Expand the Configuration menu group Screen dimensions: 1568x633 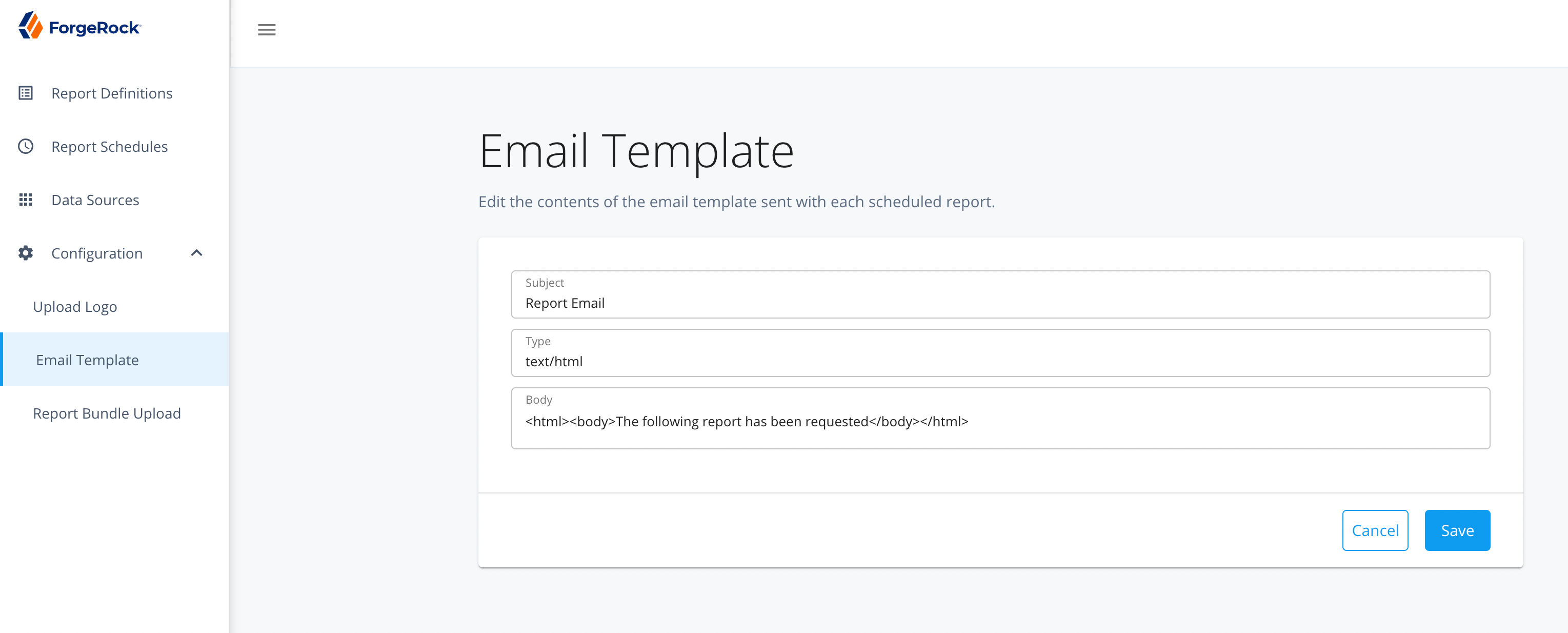[97, 253]
